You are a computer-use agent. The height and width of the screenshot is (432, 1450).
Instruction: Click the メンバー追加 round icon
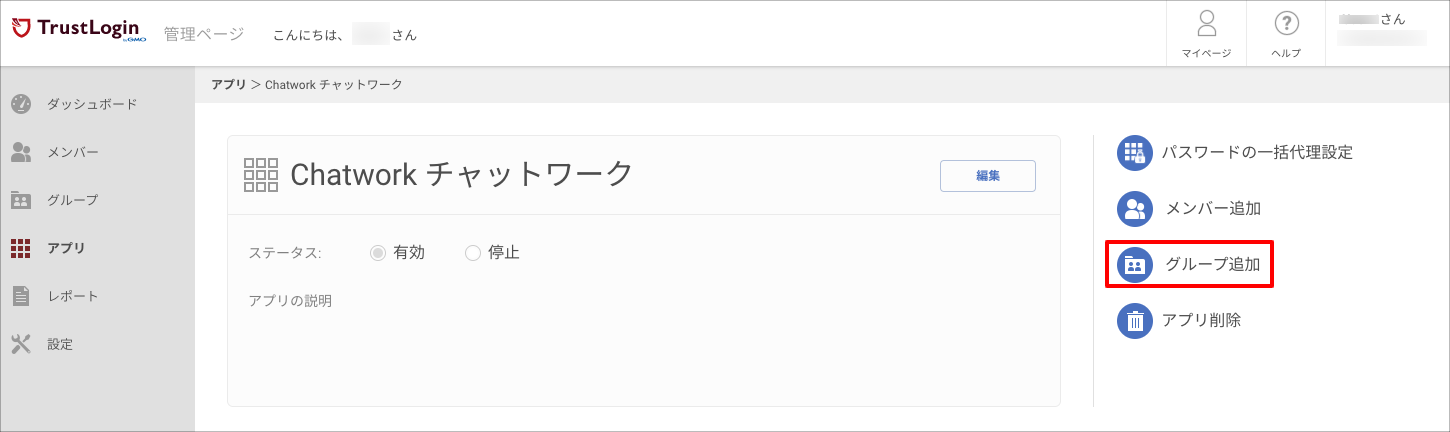(1134, 209)
